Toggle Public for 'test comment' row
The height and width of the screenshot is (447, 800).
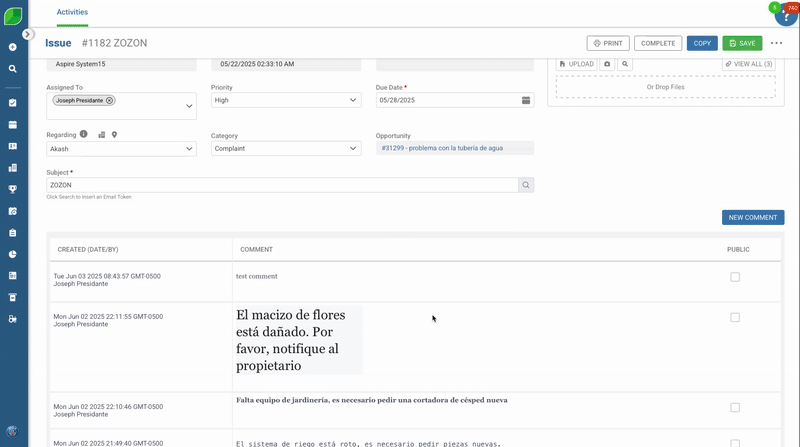click(x=735, y=277)
